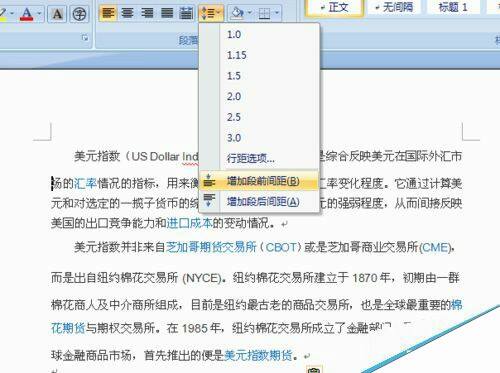Follow the CME hyperlink
The image size is (500, 373).
[435, 248]
